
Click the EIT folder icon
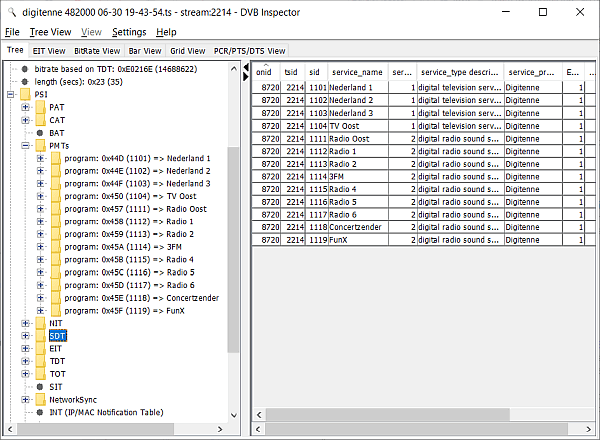[x=41, y=349]
